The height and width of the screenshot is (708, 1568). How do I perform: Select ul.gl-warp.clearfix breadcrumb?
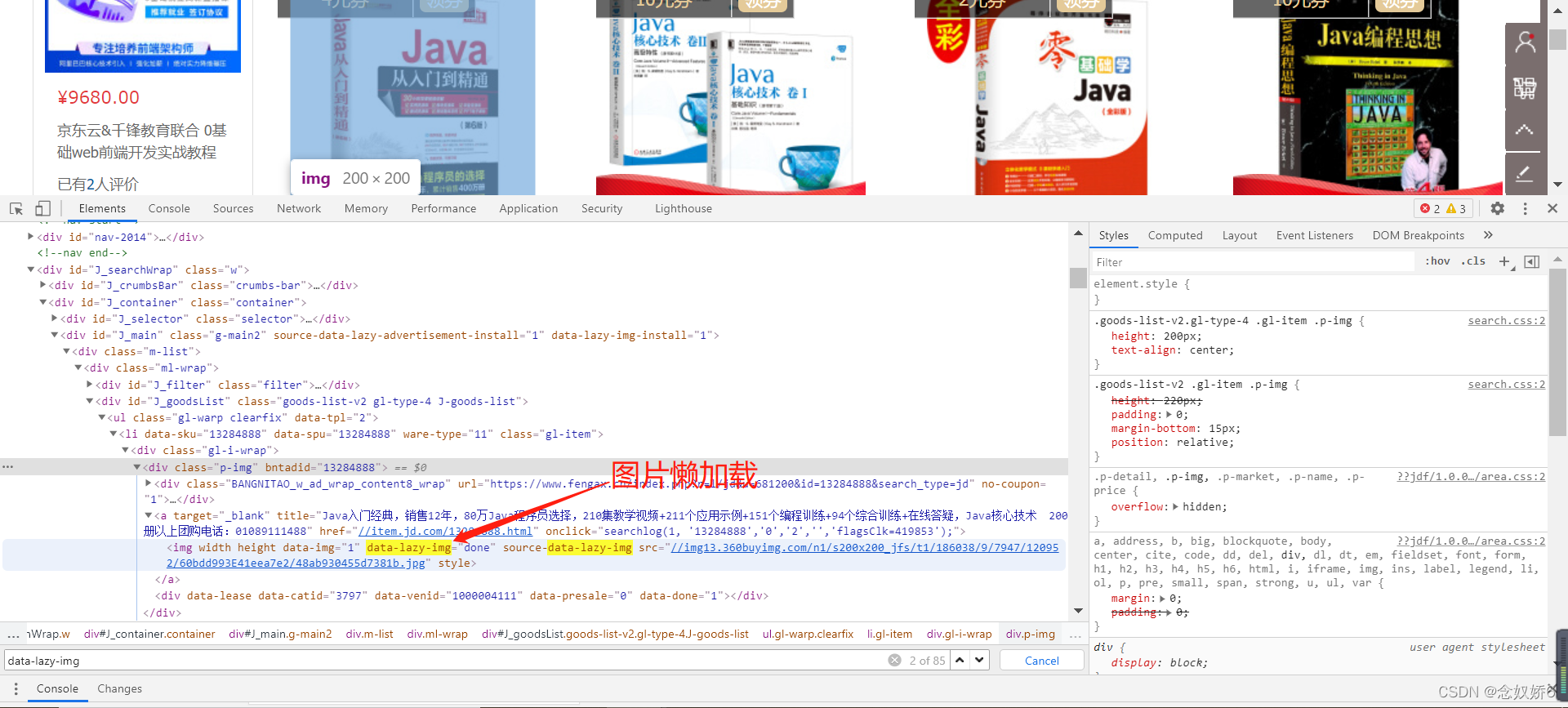click(808, 634)
